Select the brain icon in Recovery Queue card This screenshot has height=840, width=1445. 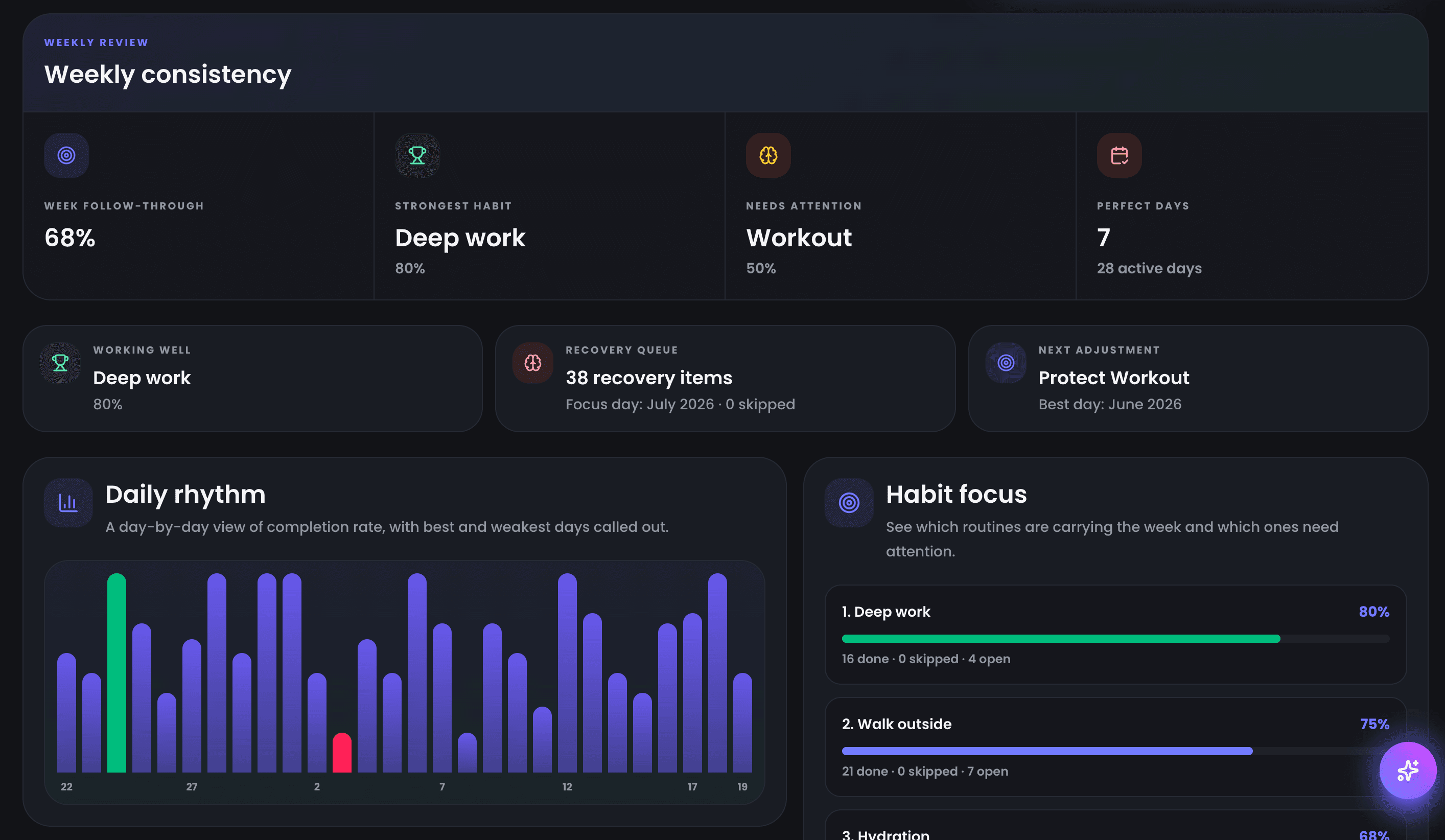tap(533, 363)
